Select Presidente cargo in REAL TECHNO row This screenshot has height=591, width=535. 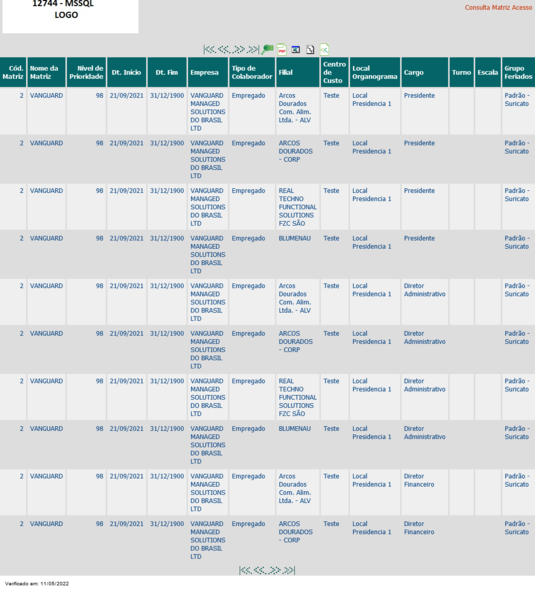tap(419, 191)
